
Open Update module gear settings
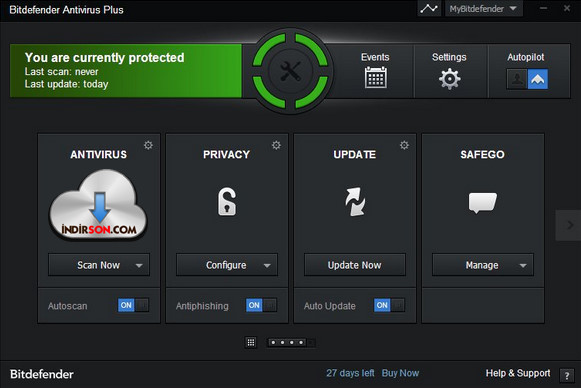(404, 145)
